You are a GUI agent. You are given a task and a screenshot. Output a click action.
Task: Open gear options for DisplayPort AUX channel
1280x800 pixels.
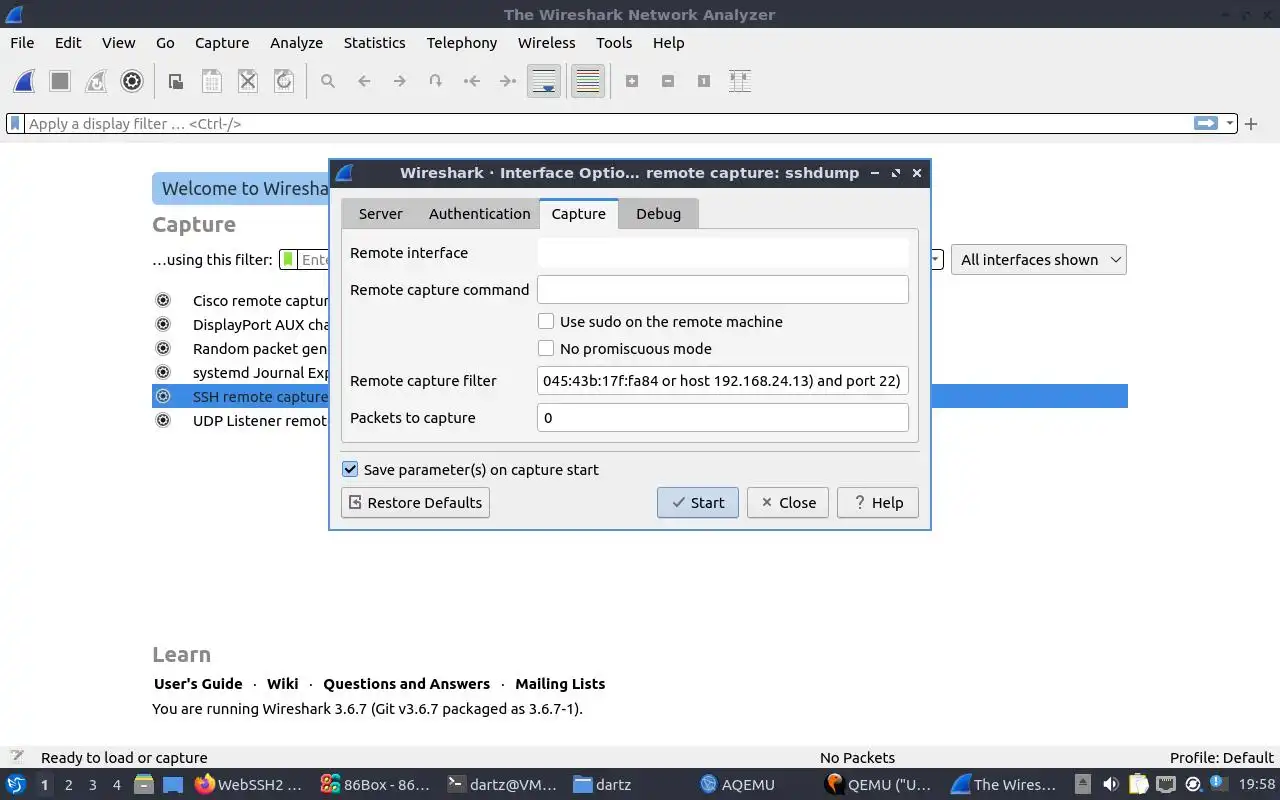pyautogui.click(x=163, y=324)
